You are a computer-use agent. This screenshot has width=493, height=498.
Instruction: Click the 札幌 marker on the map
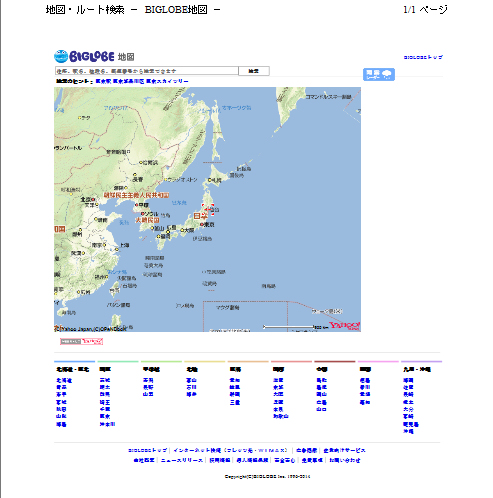[x=210, y=180]
